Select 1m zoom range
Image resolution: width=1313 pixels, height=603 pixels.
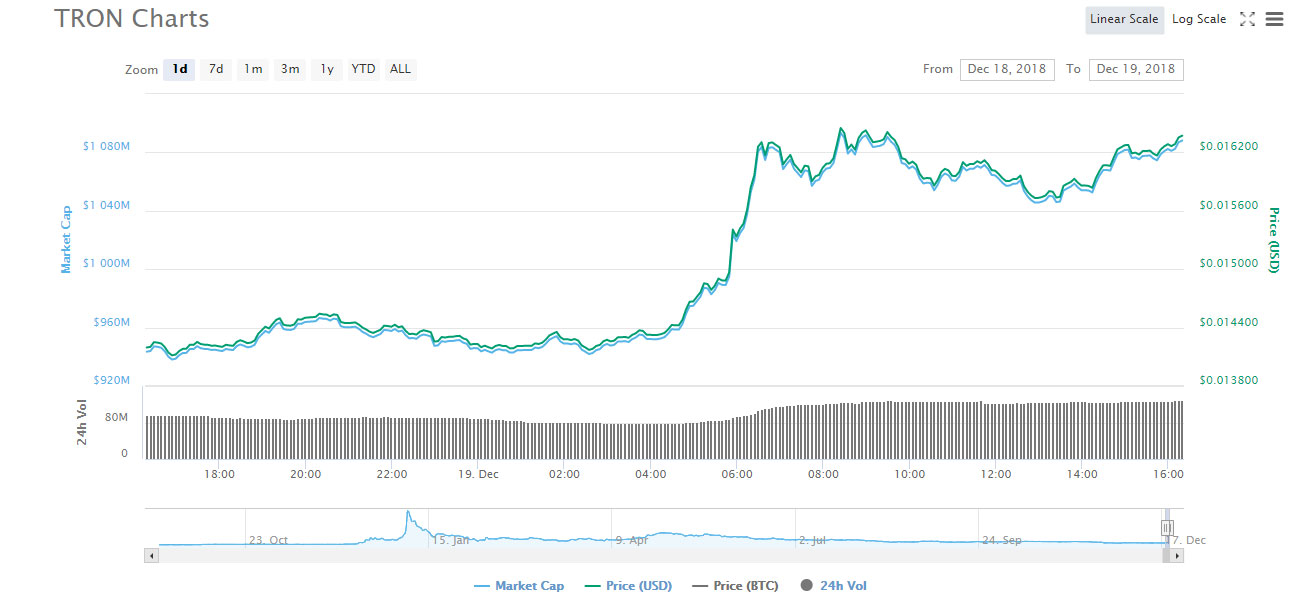click(253, 69)
